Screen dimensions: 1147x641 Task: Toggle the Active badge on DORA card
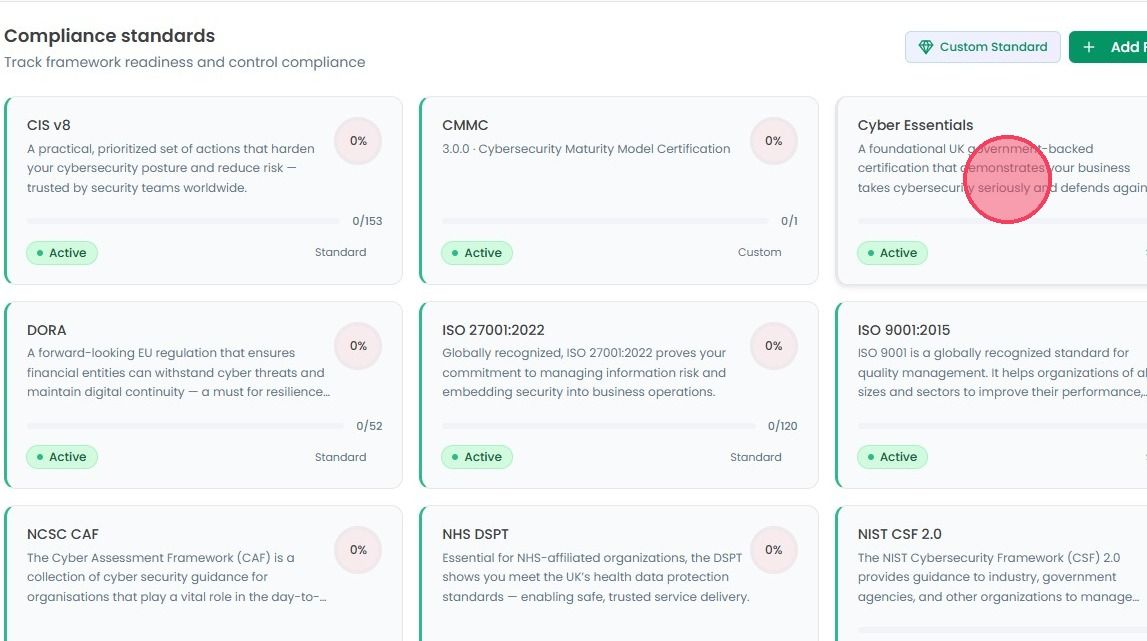click(62, 457)
